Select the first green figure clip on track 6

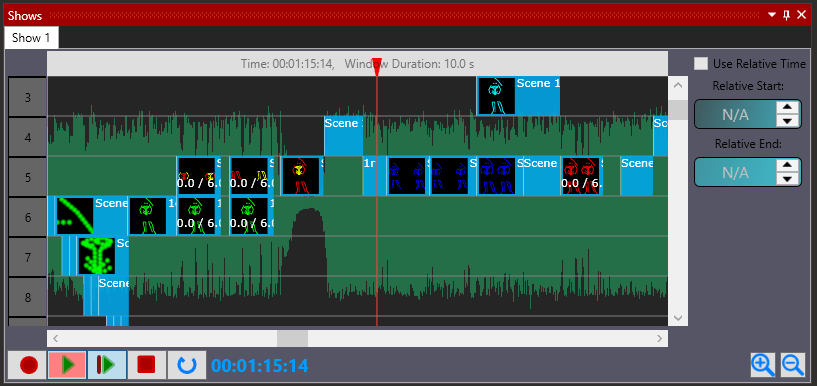point(152,217)
